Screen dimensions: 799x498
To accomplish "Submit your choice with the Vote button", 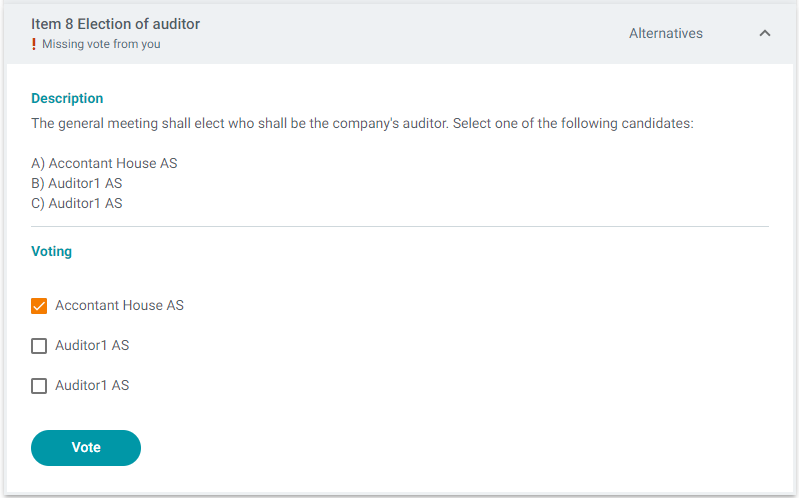I will (86, 448).
